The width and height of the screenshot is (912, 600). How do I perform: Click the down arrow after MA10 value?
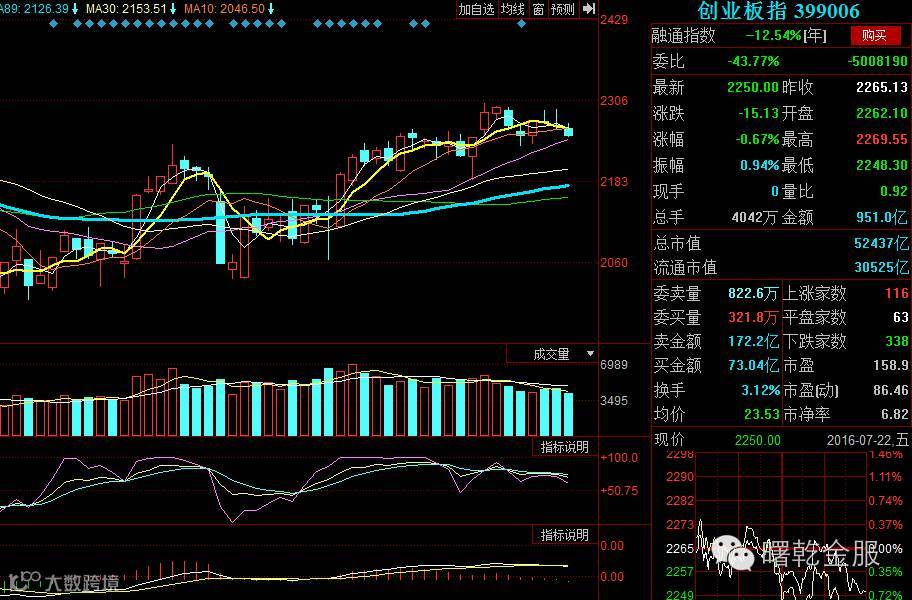(270, 9)
